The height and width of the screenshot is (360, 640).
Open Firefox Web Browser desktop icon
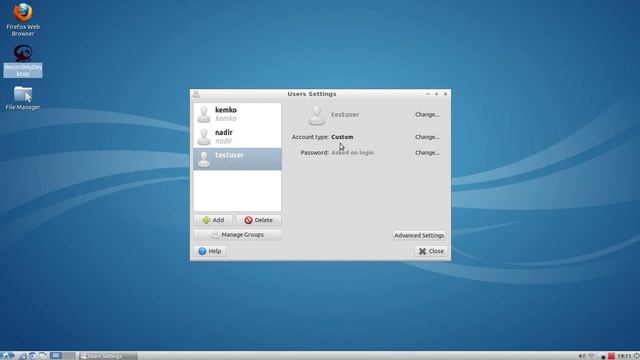[x=23, y=20]
